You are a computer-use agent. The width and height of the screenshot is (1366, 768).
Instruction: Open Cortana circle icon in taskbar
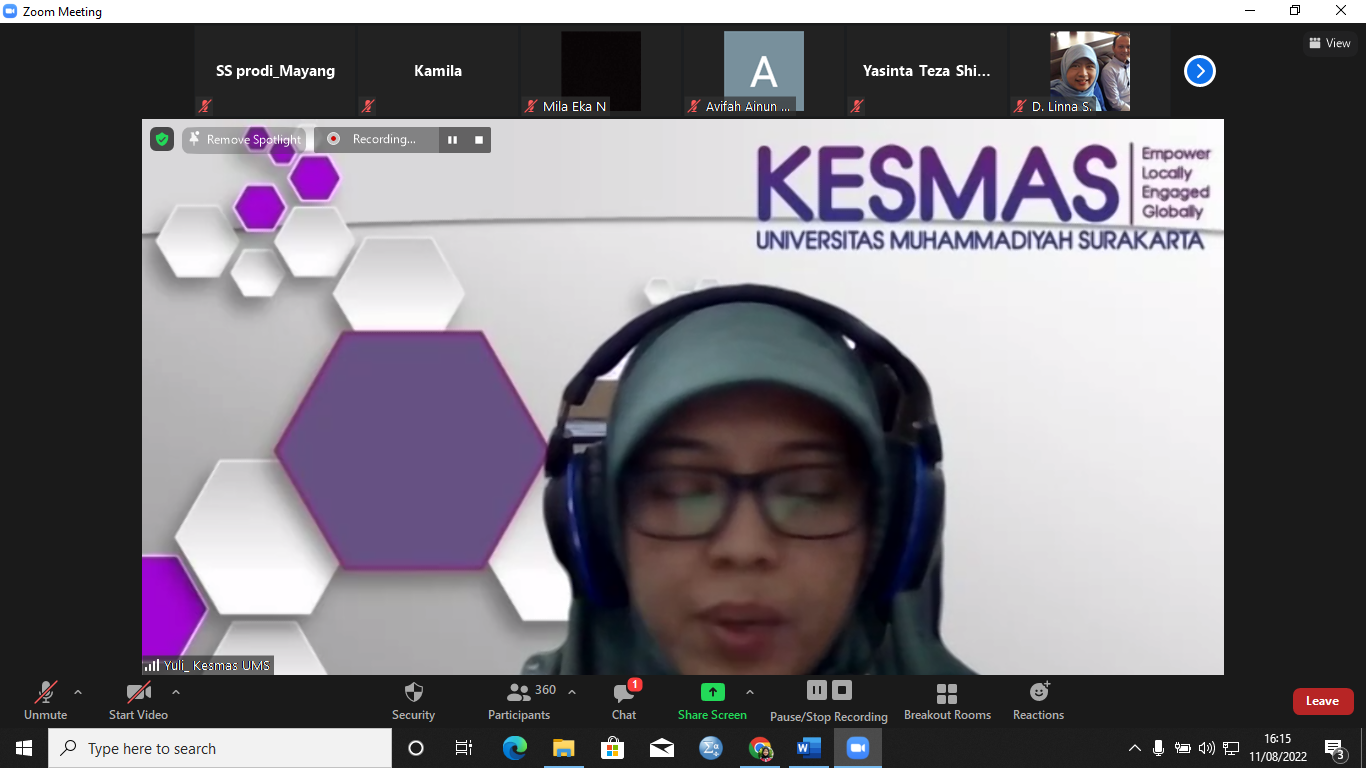pyautogui.click(x=416, y=748)
